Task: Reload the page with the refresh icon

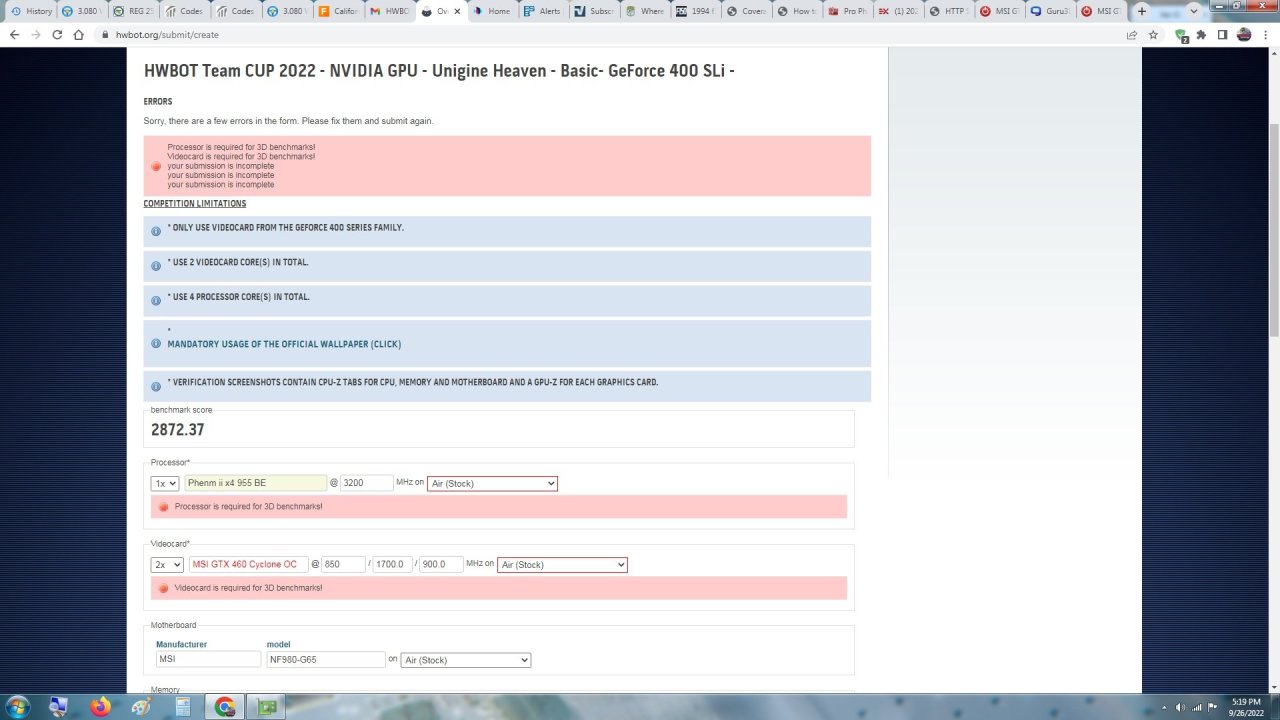Action: [x=57, y=34]
